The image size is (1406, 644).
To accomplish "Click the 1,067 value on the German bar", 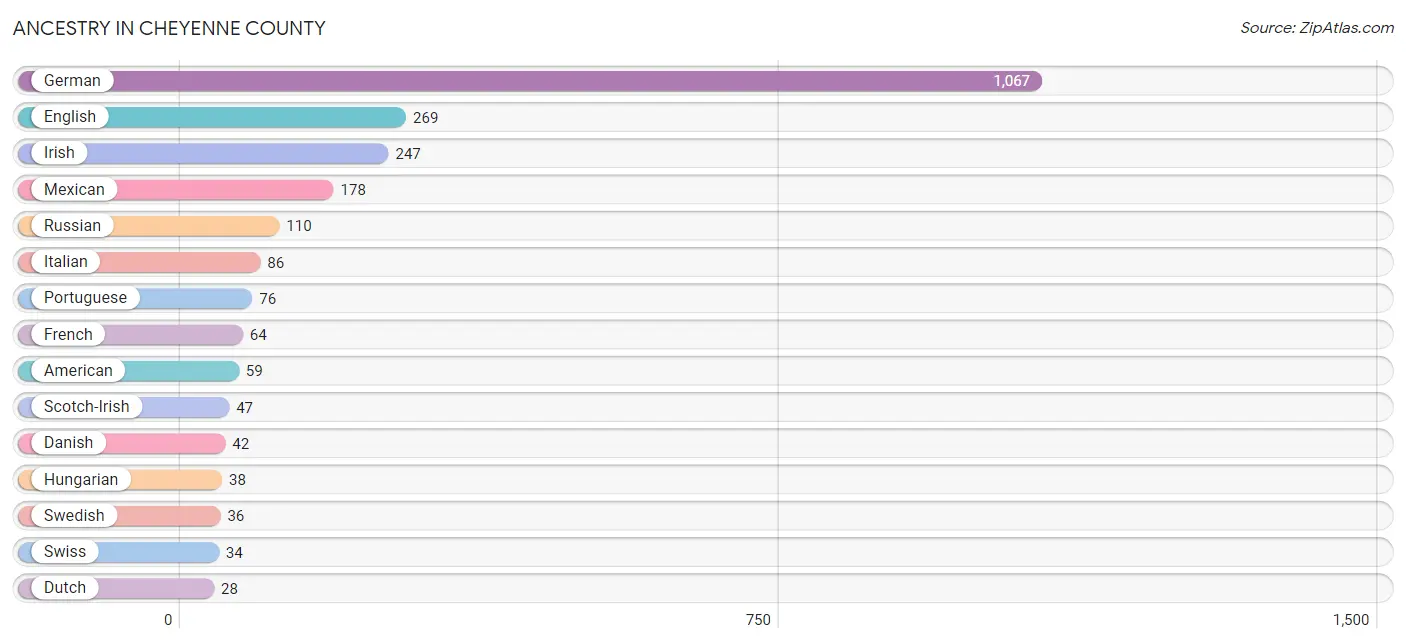I will (x=1011, y=81).
